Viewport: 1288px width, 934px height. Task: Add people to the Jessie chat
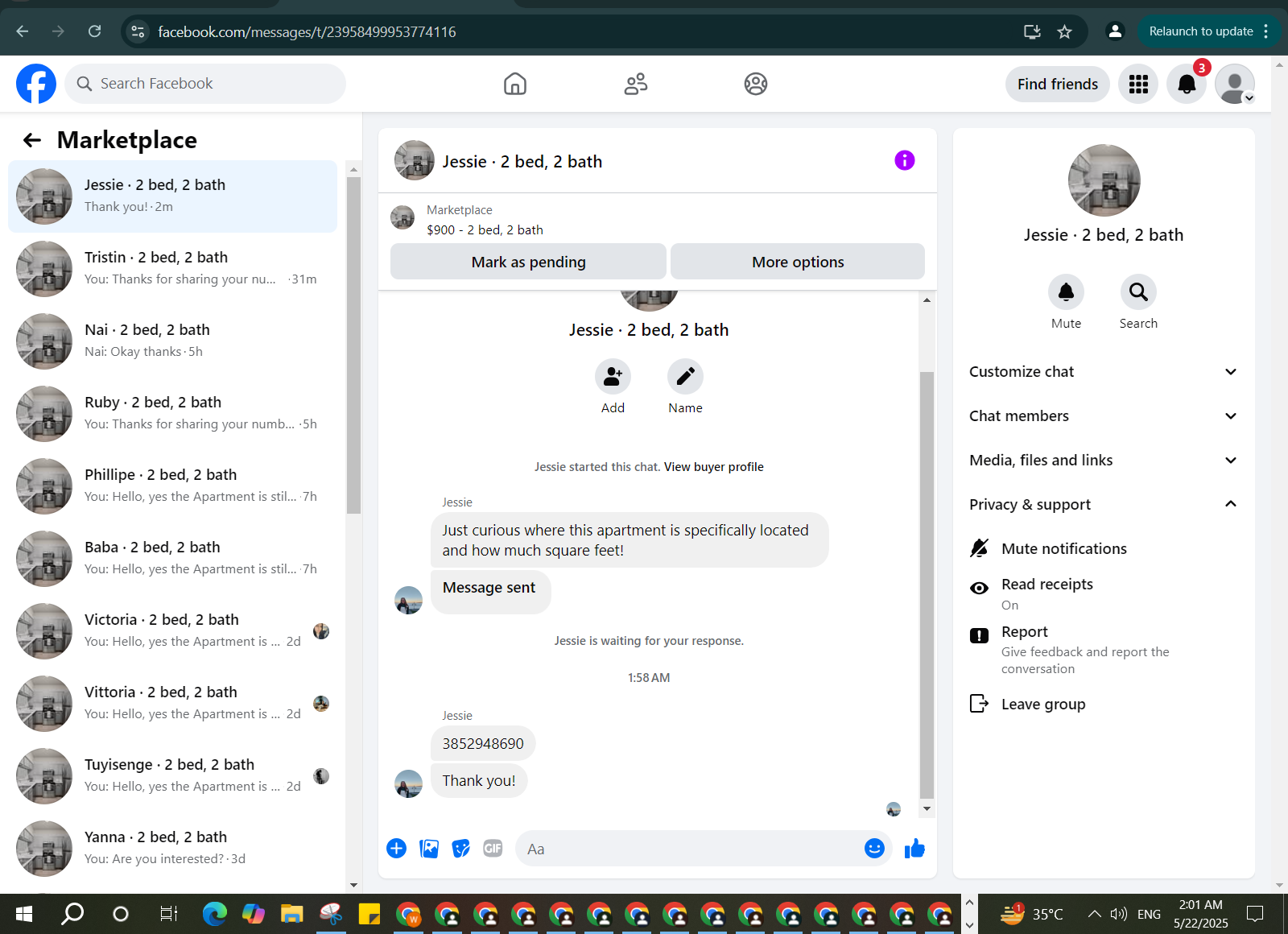coord(613,377)
